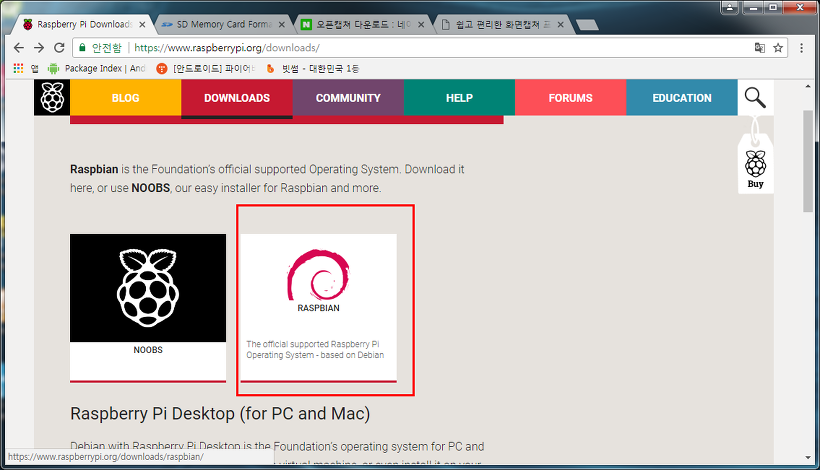Click the RASPBIAN download tile
820x470 pixels.
[x=318, y=308]
